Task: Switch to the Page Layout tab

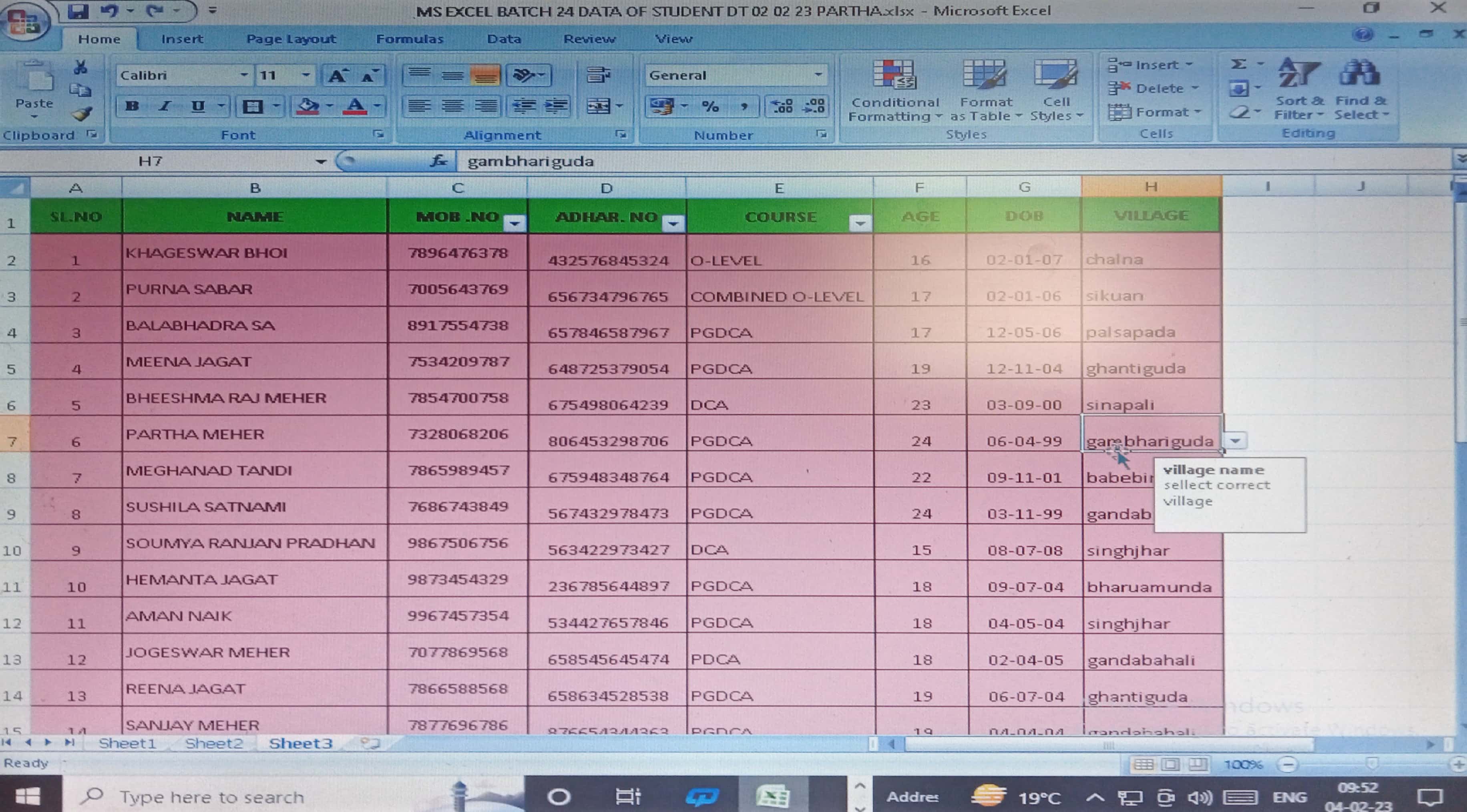Action: [290, 39]
